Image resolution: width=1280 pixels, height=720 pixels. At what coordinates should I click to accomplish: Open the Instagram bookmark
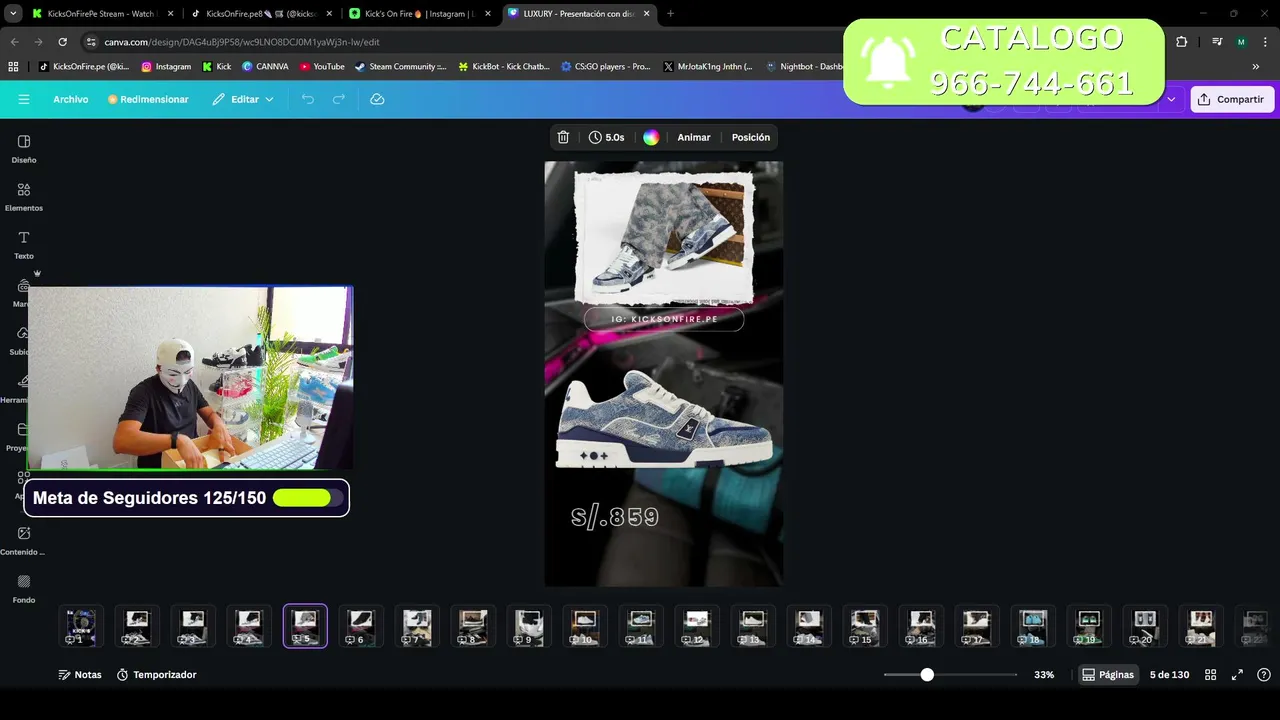tap(165, 67)
